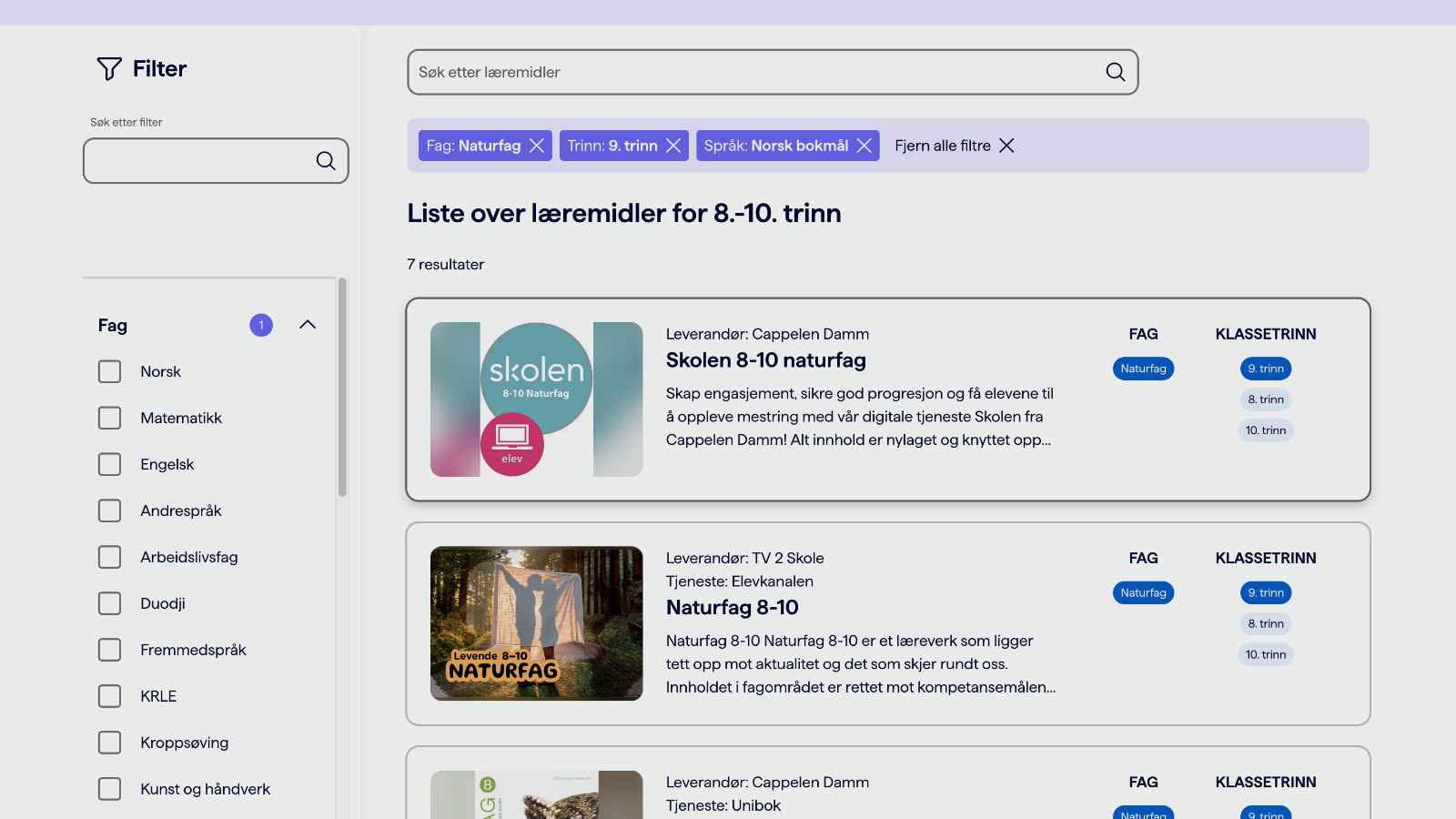Click the Fag section heading
This screenshot has width=1456, height=819.
click(x=113, y=325)
